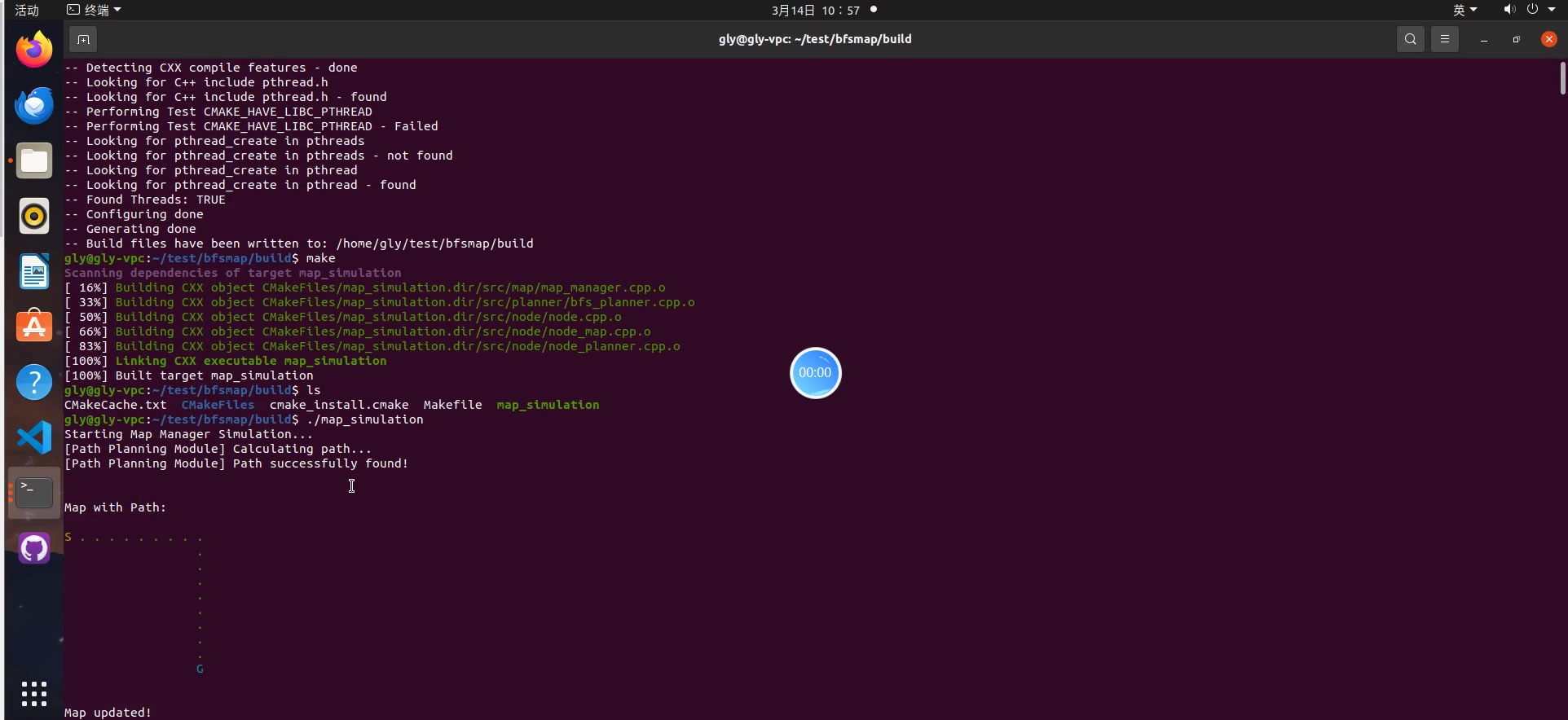Open the terminal hamburger menu
Viewport: 1568px width, 720px height.
pyautogui.click(x=1444, y=39)
